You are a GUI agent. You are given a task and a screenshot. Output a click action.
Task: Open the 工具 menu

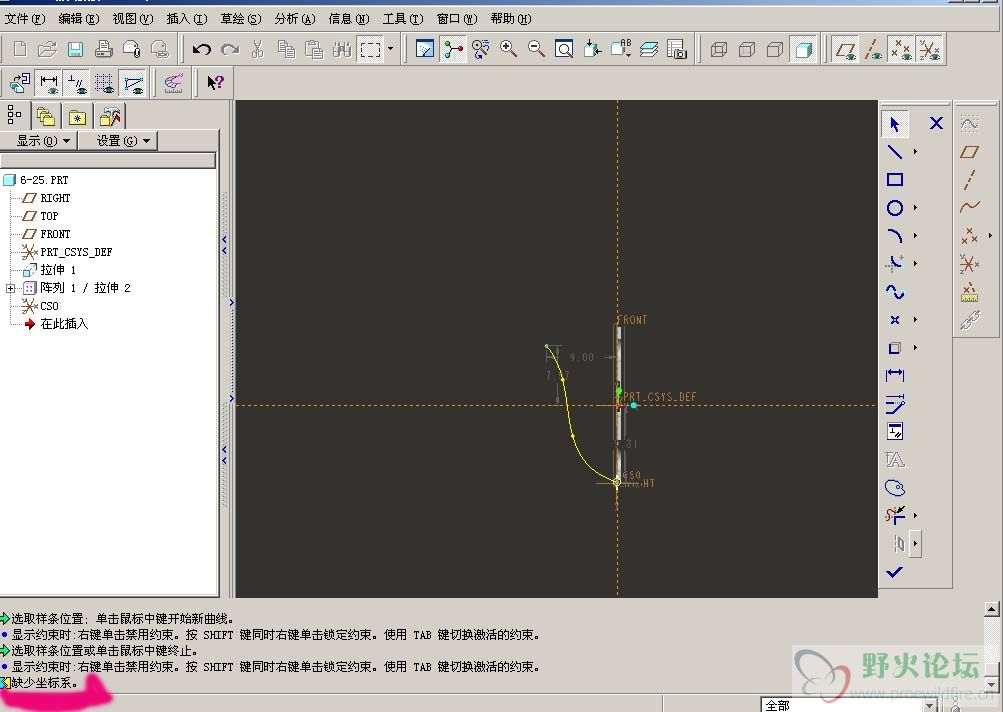click(403, 19)
